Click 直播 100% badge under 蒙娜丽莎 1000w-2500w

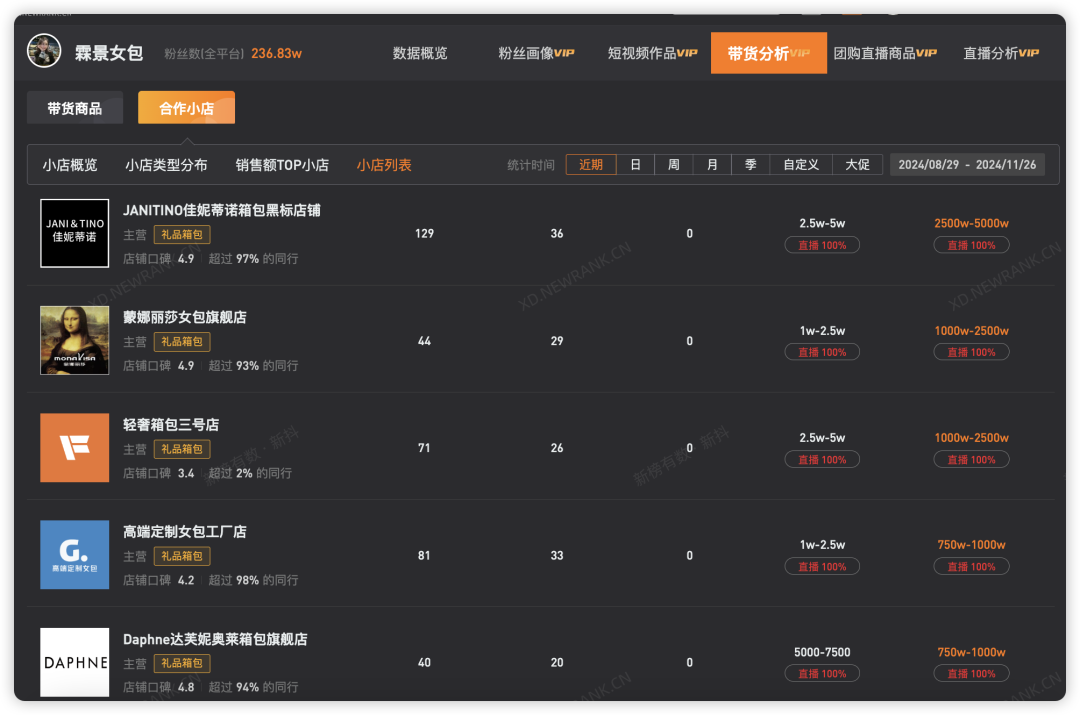[971, 352]
